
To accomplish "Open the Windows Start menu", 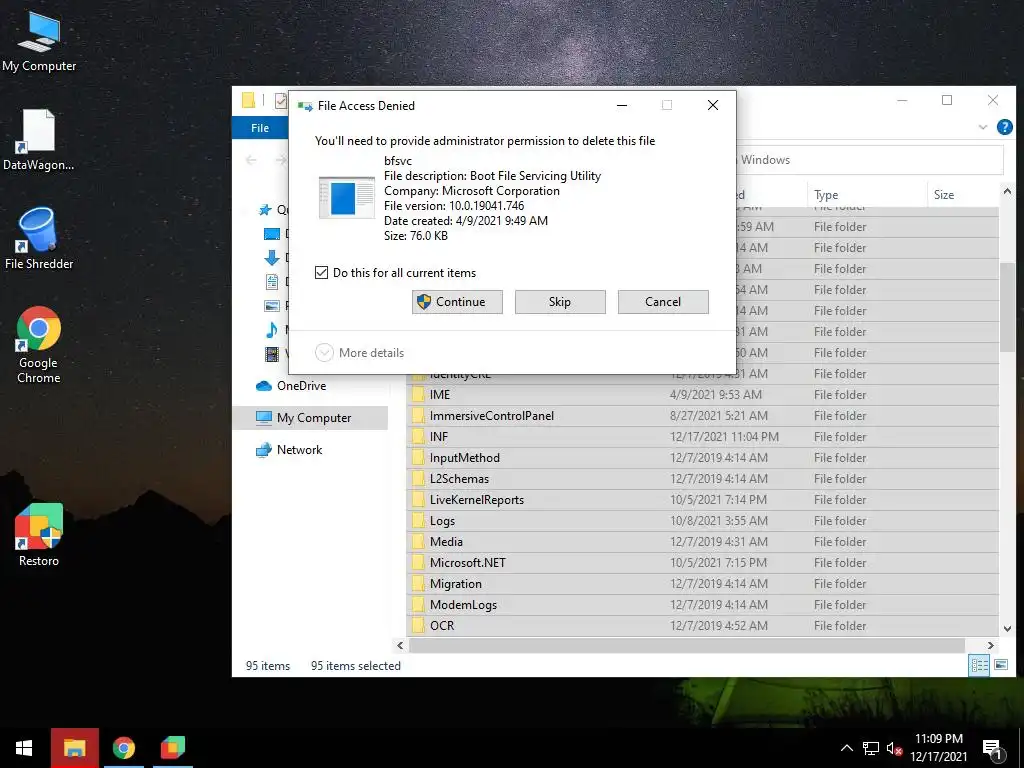I will (24, 748).
